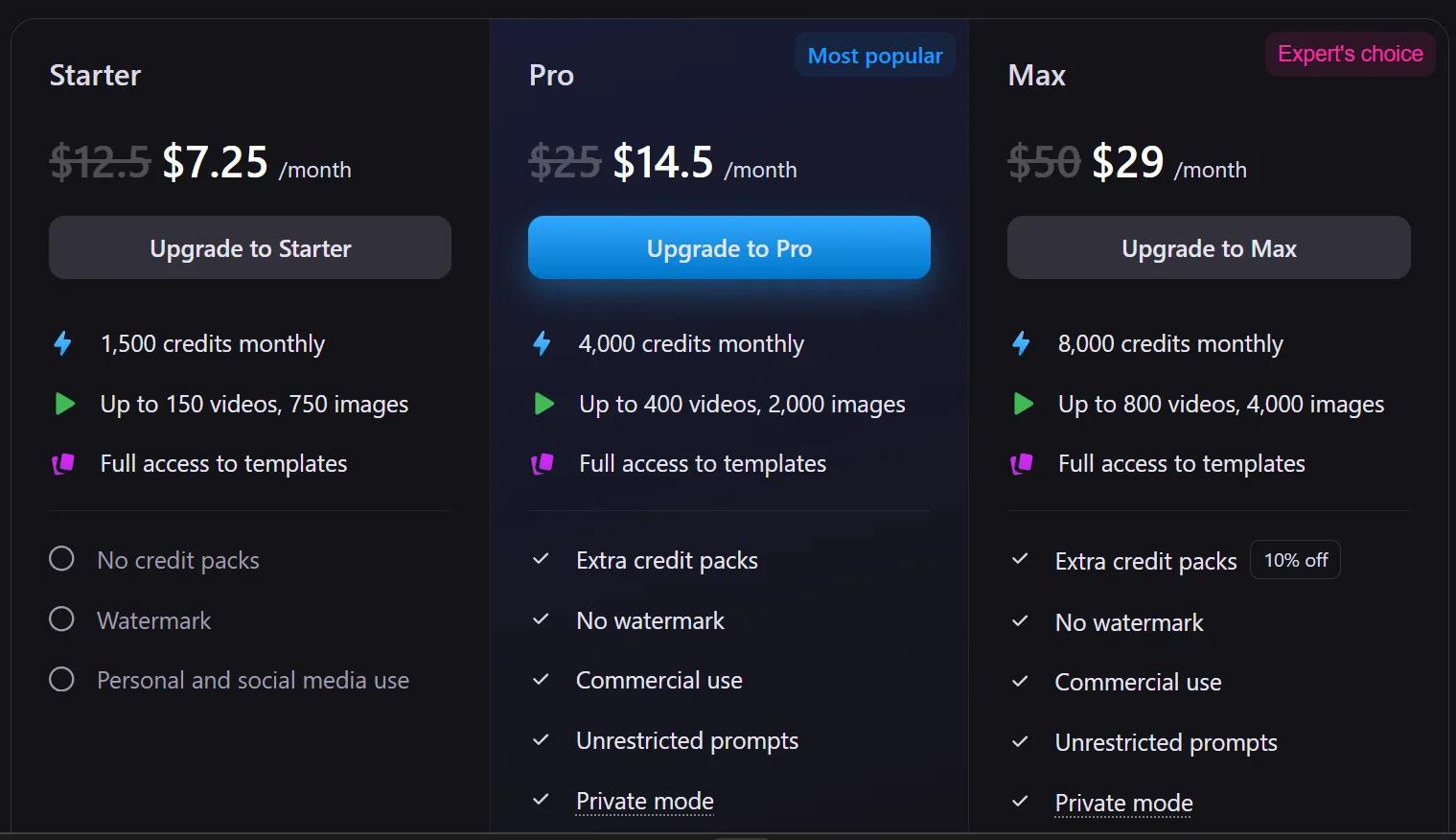
Task: Click the lightning icon beside 4,000 credits monthly
Action: (543, 343)
